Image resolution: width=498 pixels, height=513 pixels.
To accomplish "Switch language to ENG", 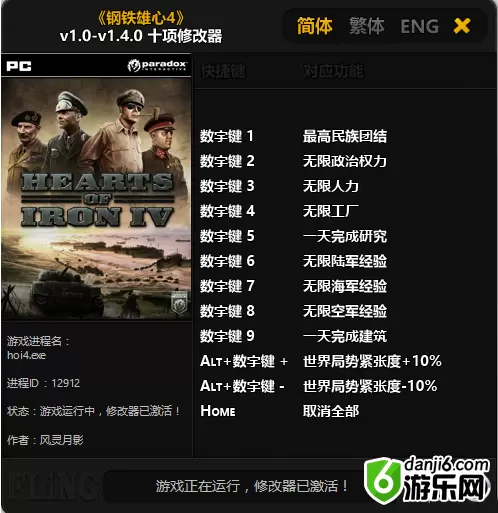I will pyautogui.click(x=419, y=26).
